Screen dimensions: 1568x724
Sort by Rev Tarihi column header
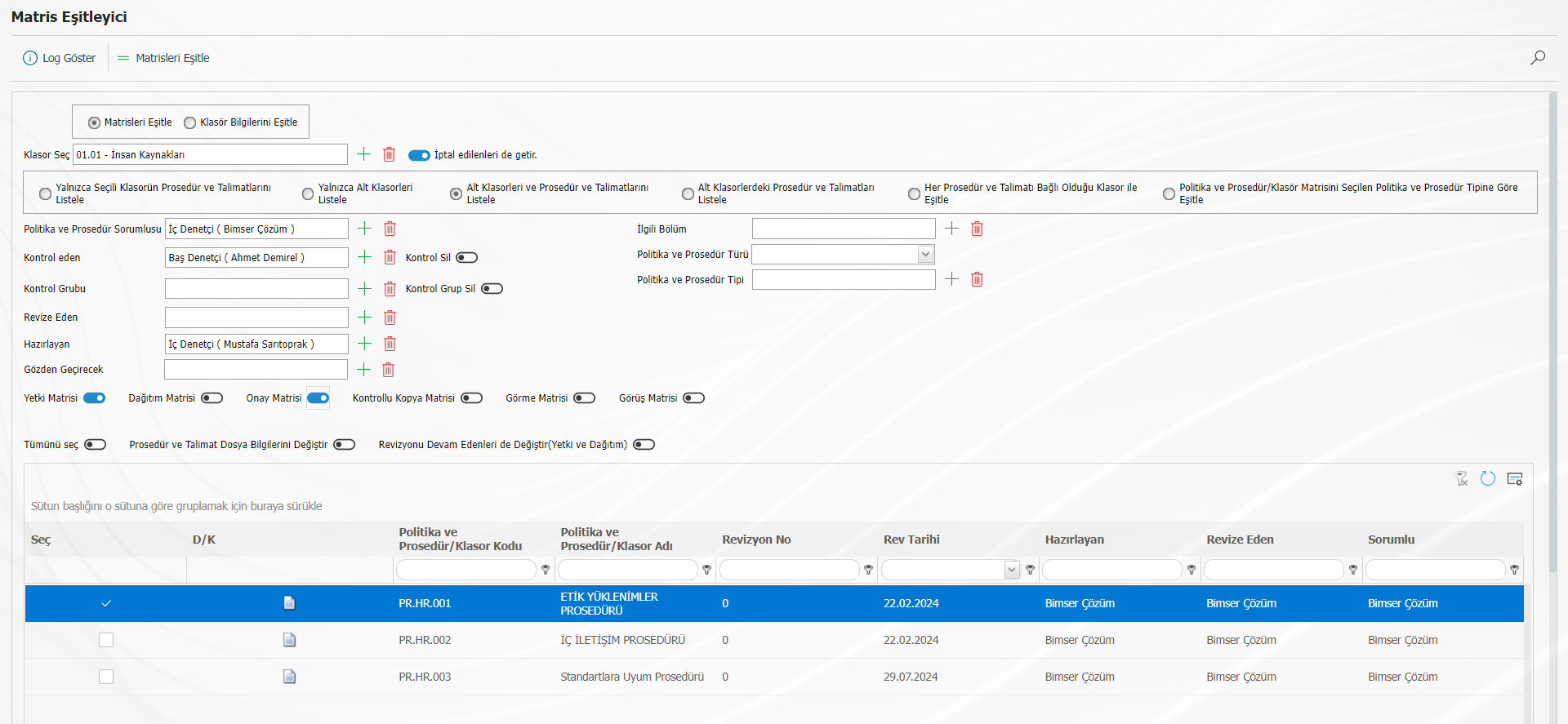pos(911,540)
